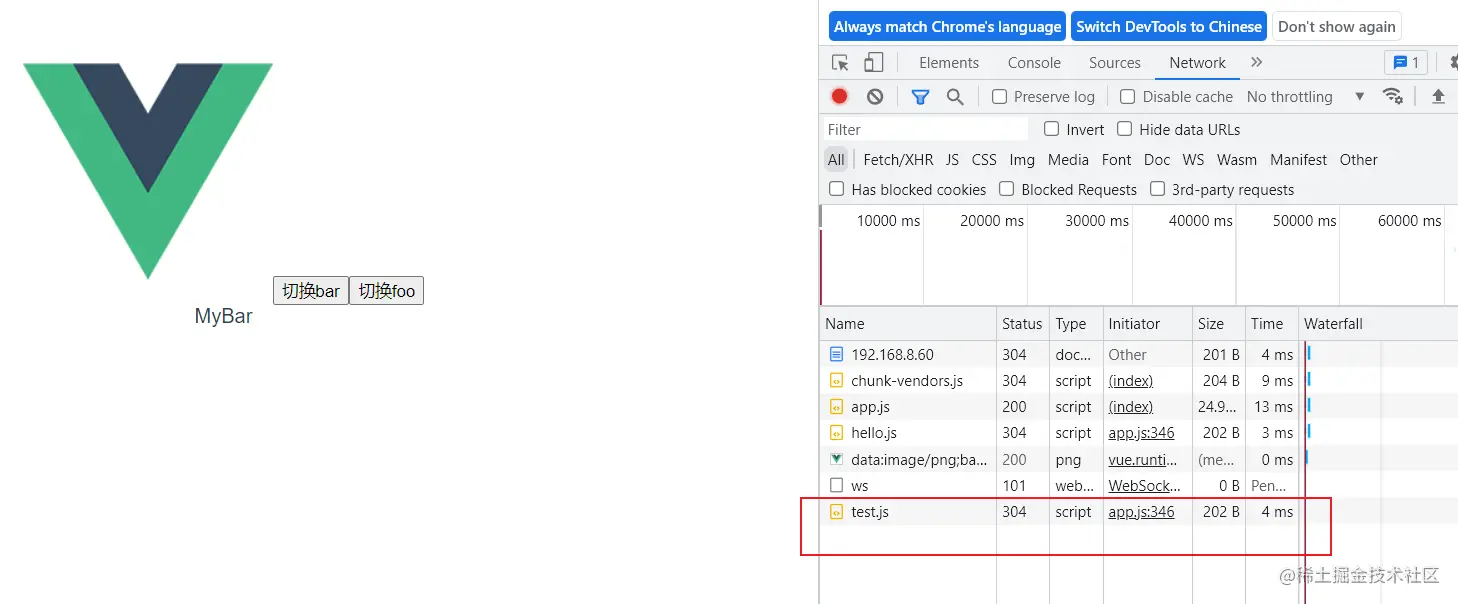
Task: Select the test.js request name
Action: (870, 511)
